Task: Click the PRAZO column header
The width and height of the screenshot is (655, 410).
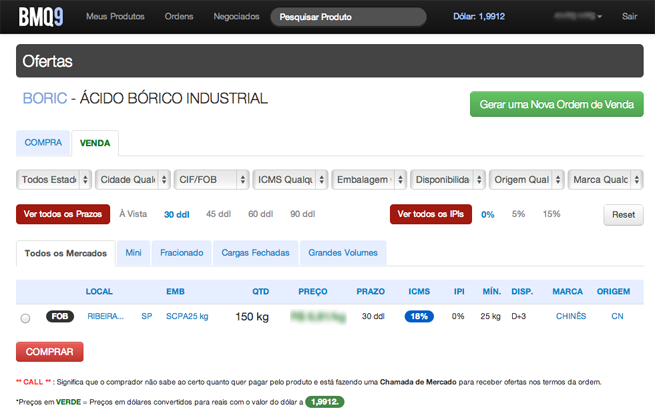Action: pyautogui.click(x=370, y=292)
